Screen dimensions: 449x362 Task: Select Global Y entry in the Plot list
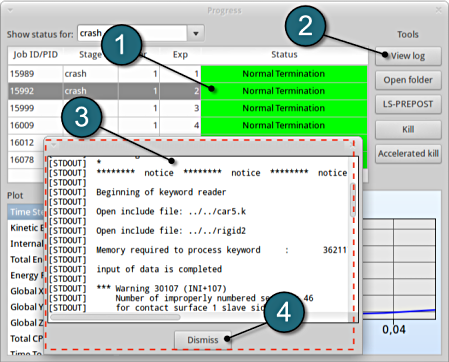[x=26, y=307]
